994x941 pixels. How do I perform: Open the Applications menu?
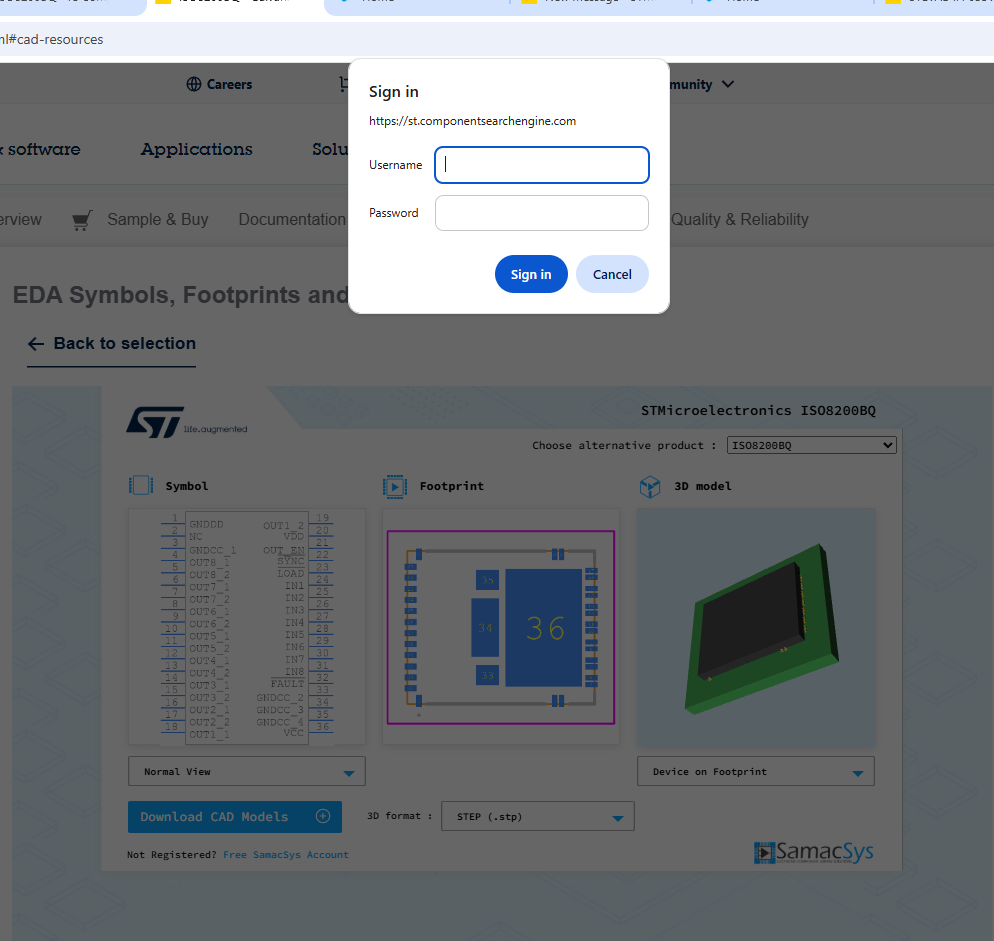(x=197, y=149)
